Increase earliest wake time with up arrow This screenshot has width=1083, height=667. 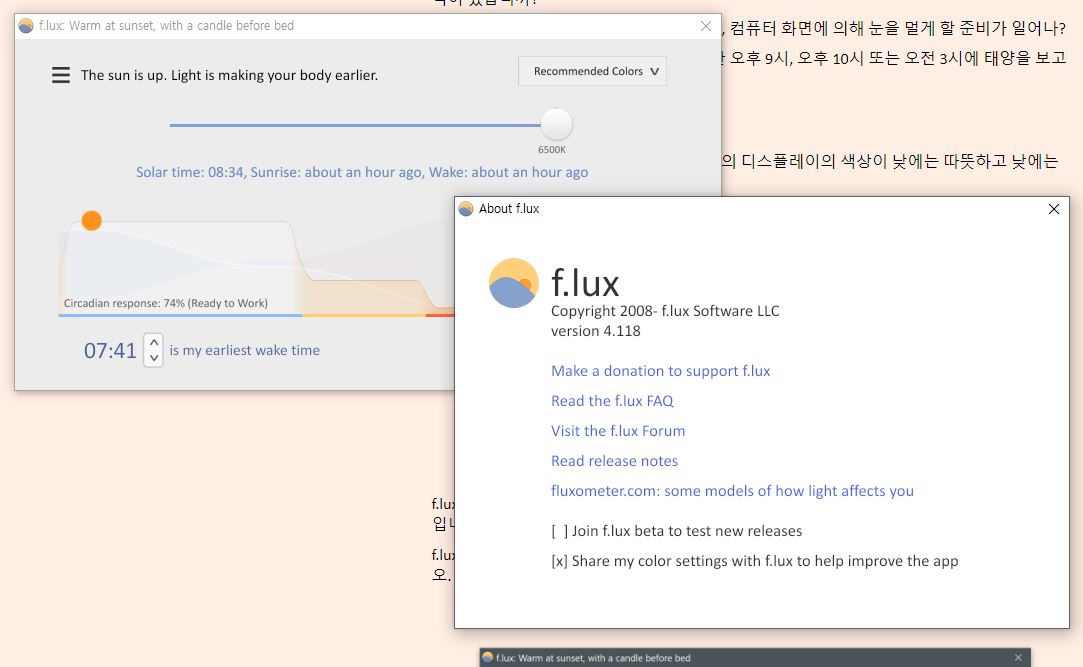coord(154,342)
